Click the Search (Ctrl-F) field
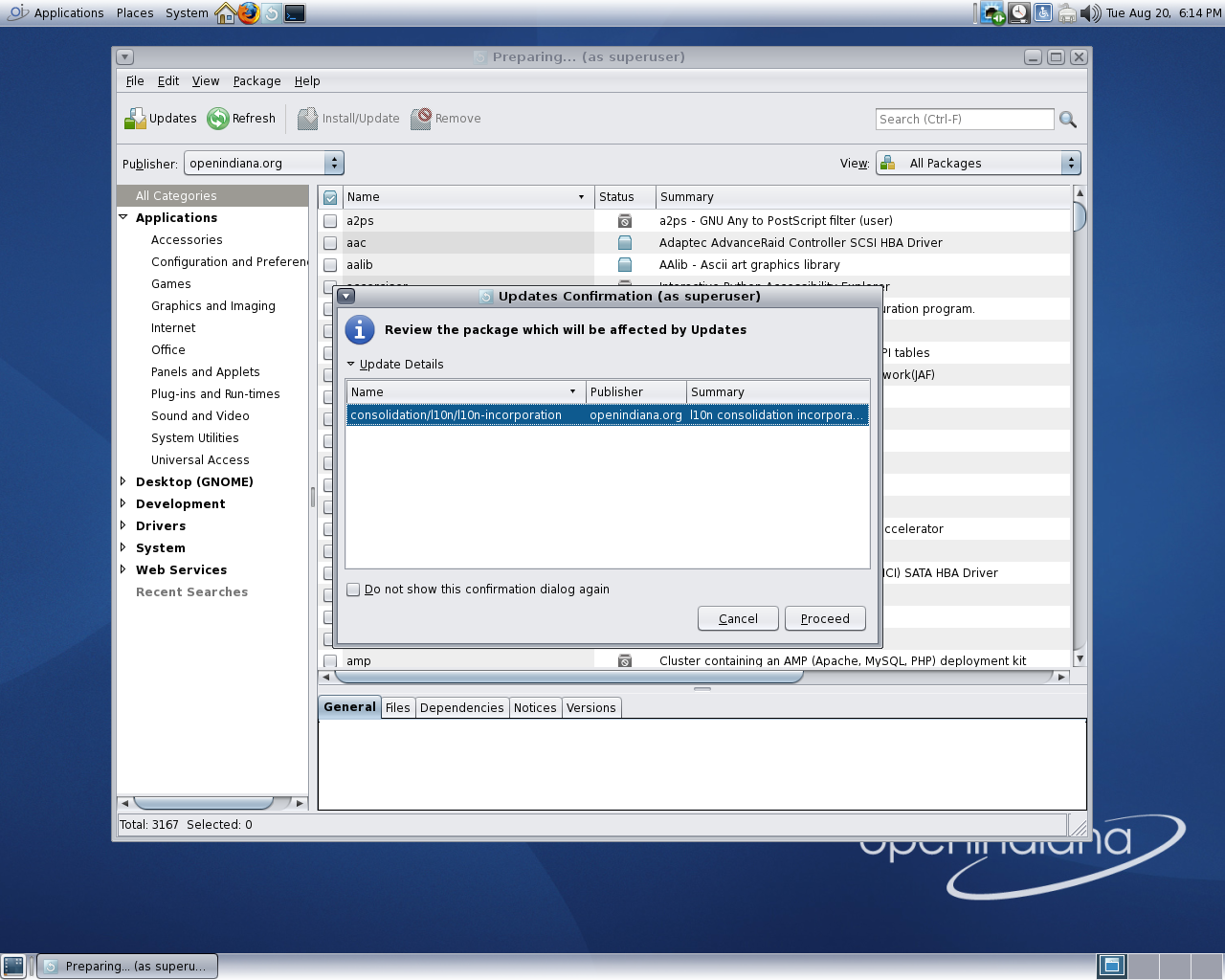The height and width of the screenshot is (980, 1225). click(965, 120)
